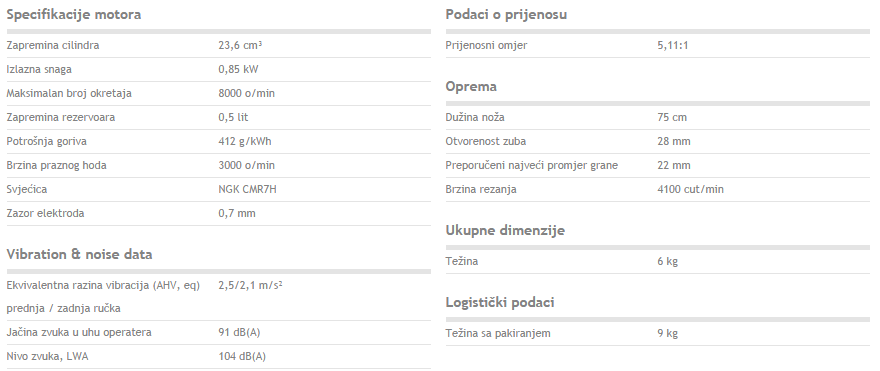Select the Potrošnja goriva value 412 g/kWh
Screen dimensions: 880x371
(245, 141)
